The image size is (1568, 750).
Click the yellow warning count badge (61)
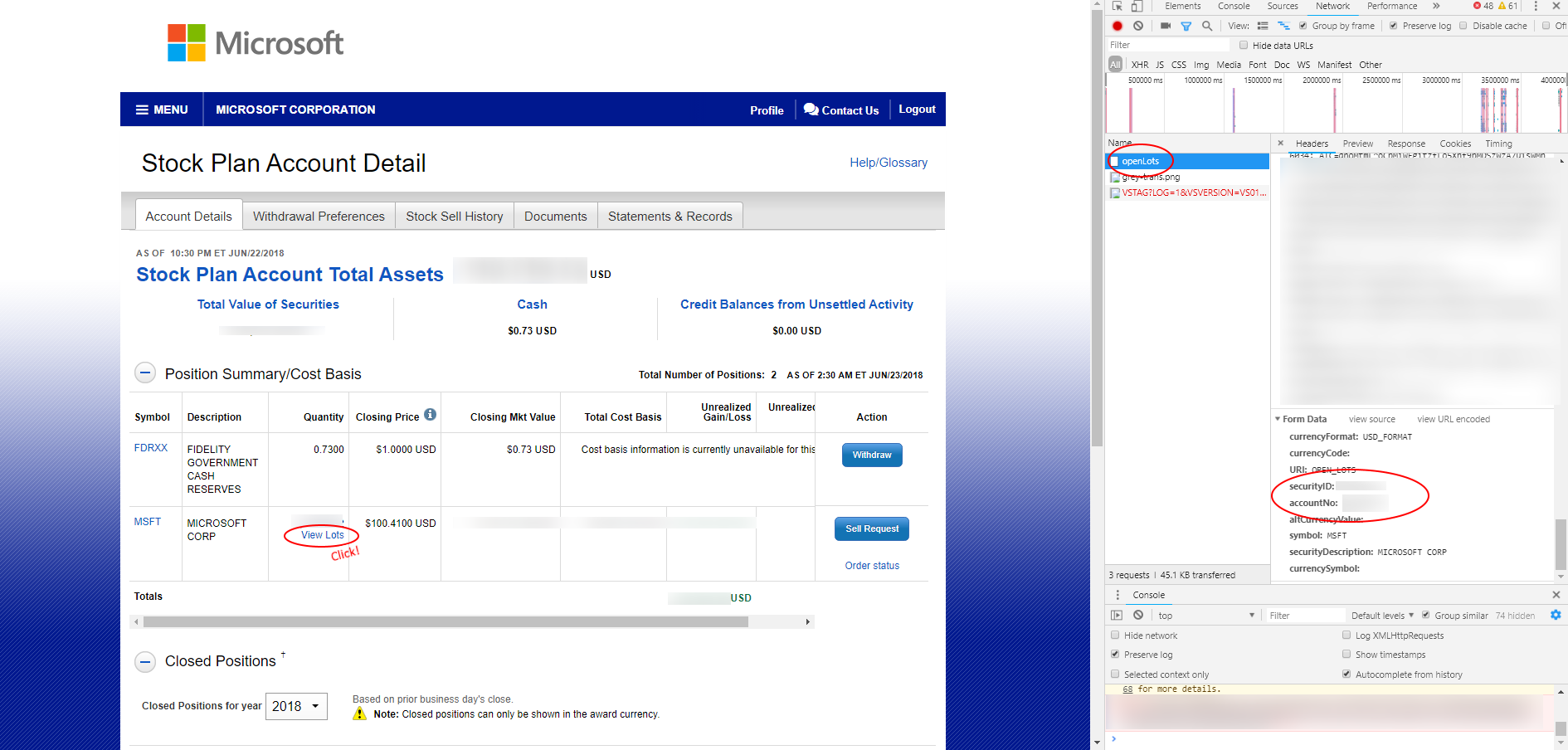pos(1507,6)
